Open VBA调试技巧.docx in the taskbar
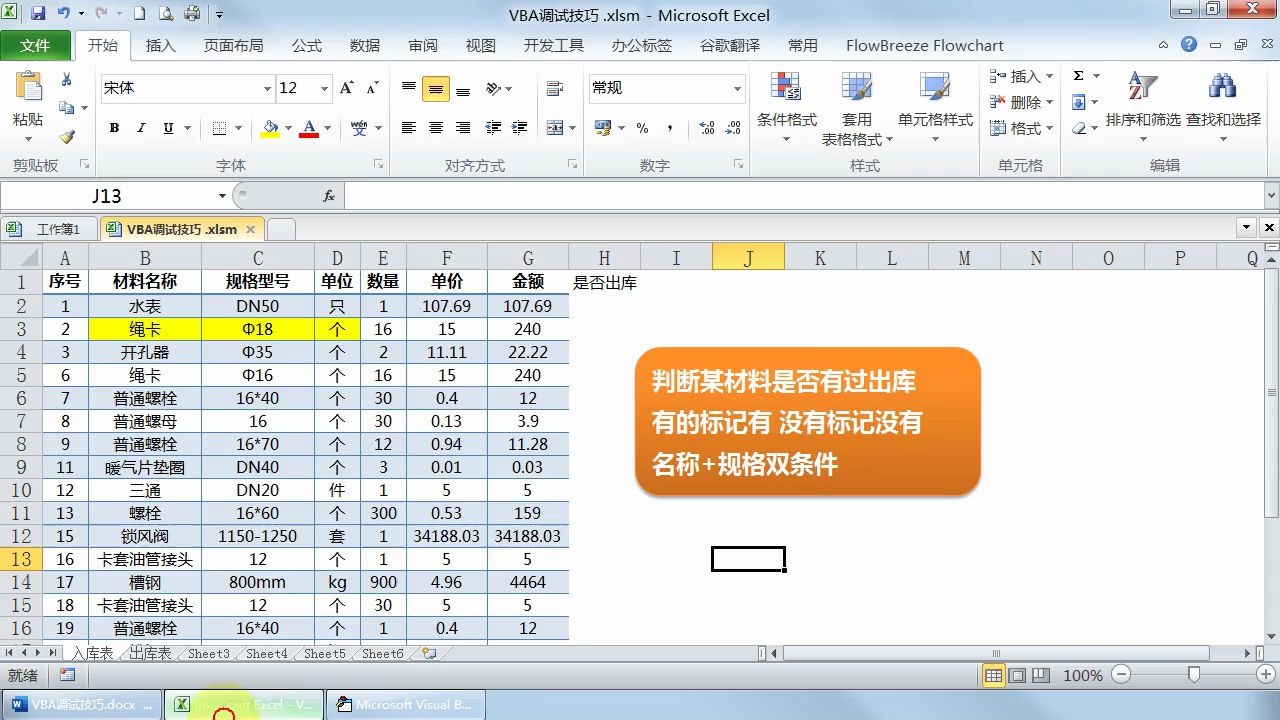1280x720 pixels. pos(82,704)
